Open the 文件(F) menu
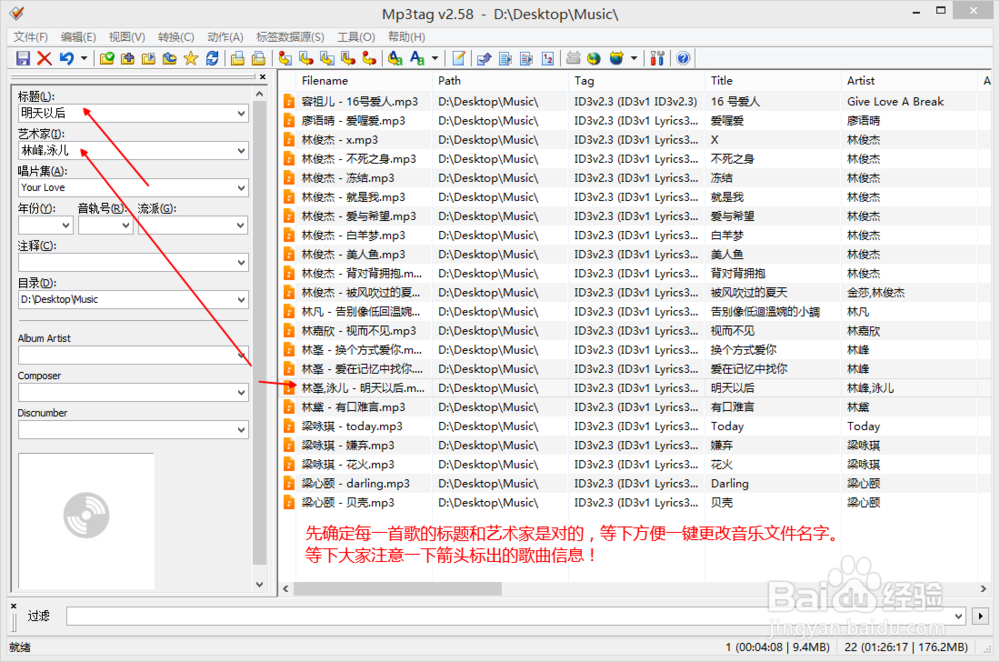Viewport: 1000px width, 662px height. [31, 37]
